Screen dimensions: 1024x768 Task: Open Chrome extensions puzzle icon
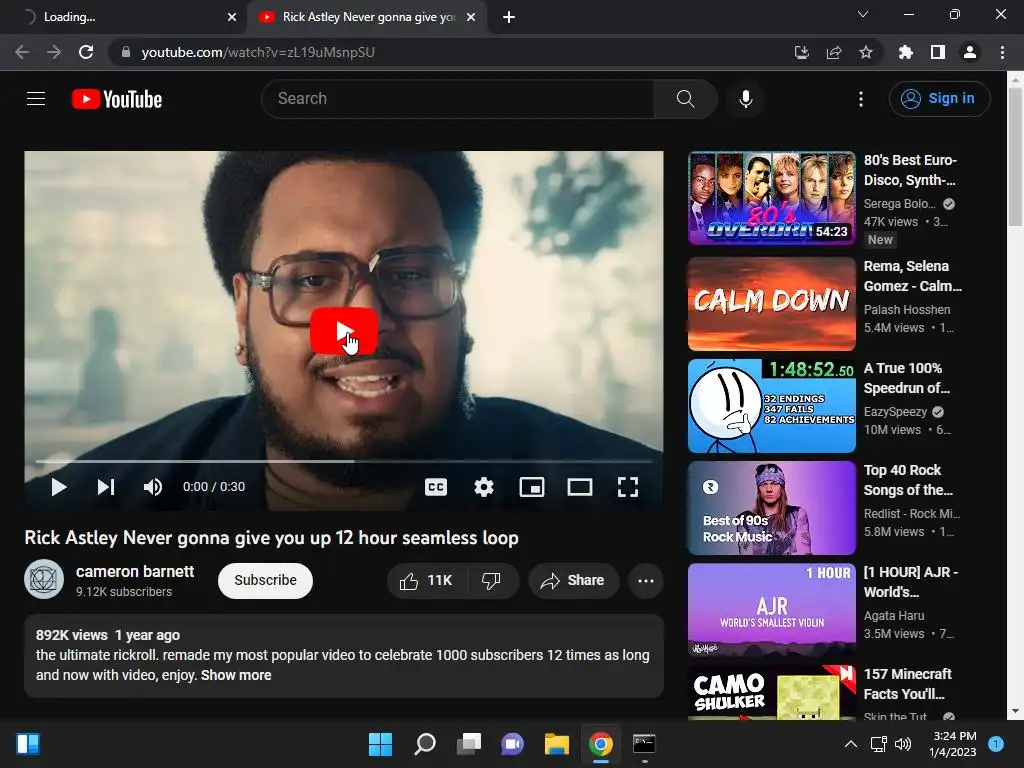[x=906, y=52]
